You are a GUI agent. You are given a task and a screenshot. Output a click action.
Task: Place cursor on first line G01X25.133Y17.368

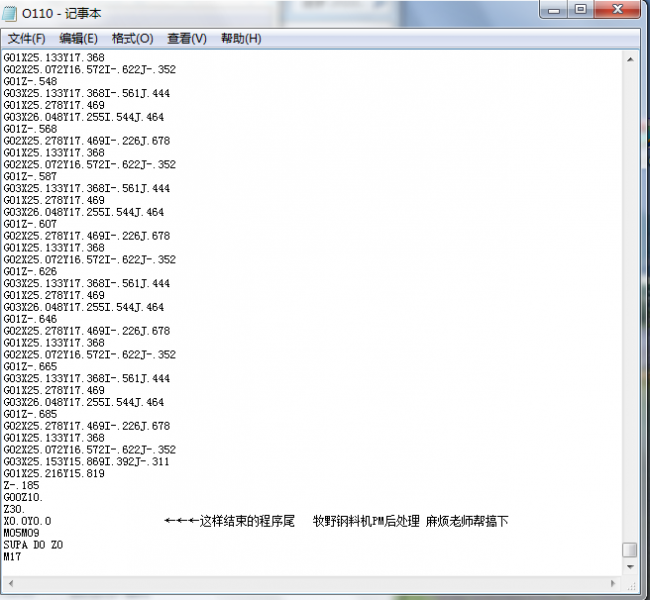(54, 57)
